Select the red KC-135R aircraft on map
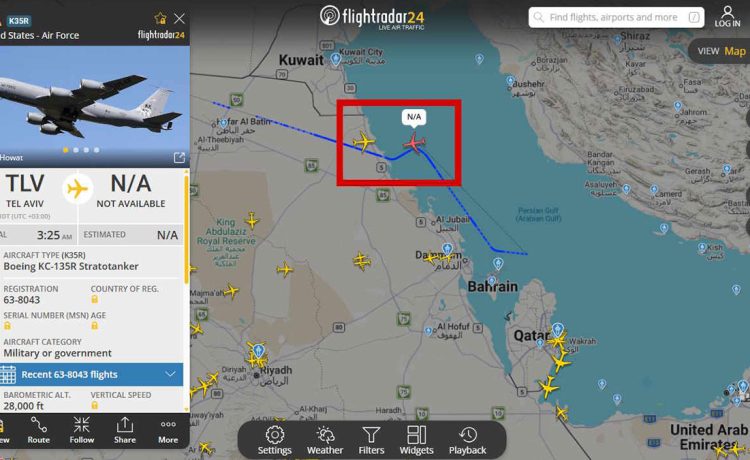750x460 pixels. (414, 143)
